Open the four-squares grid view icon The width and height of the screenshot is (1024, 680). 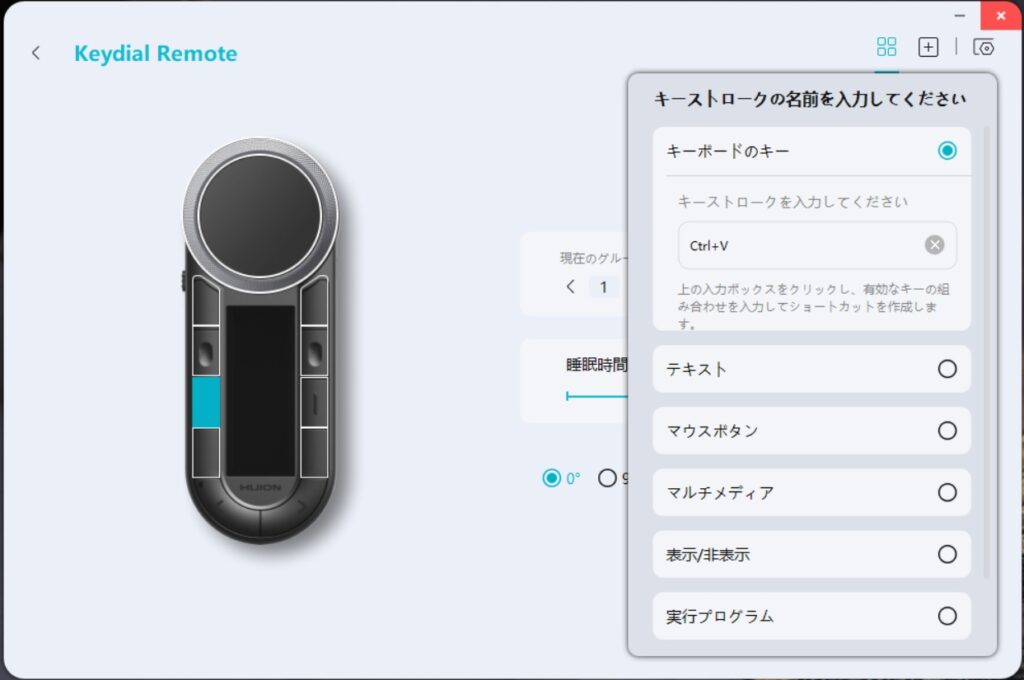click(886, 47)
